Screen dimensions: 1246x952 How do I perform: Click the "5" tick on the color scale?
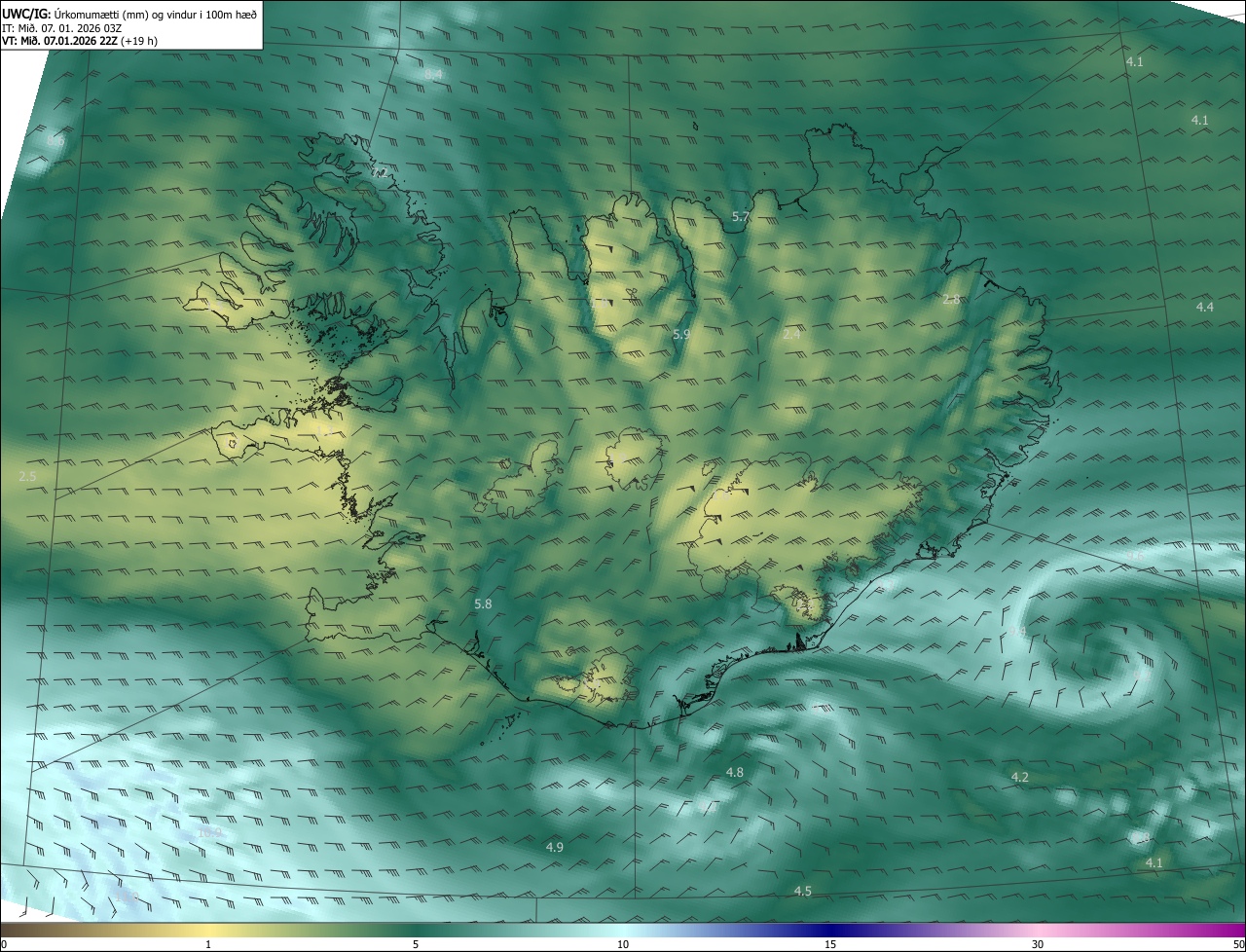416,944
